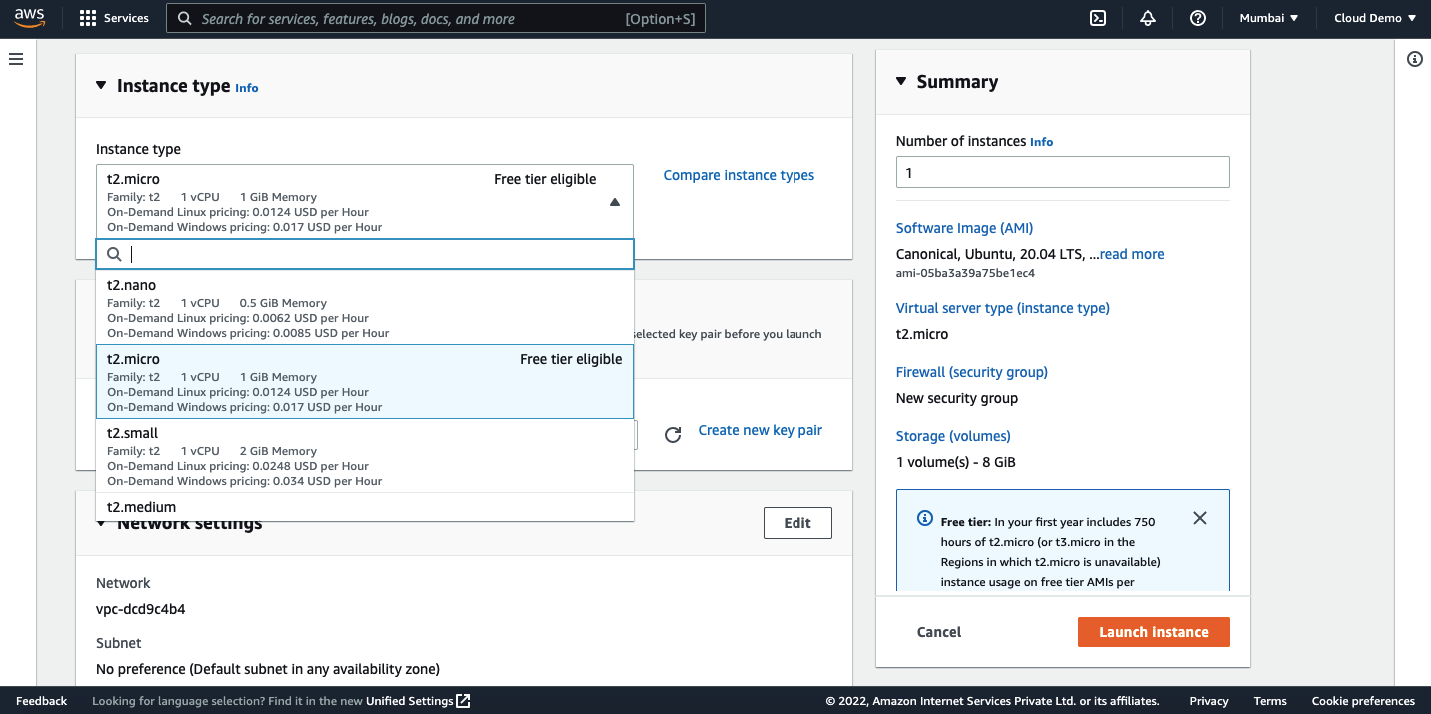Click the Services label in top bar
The width and height of the screenshot is (1431, 714).
click(x=126, y=18)
